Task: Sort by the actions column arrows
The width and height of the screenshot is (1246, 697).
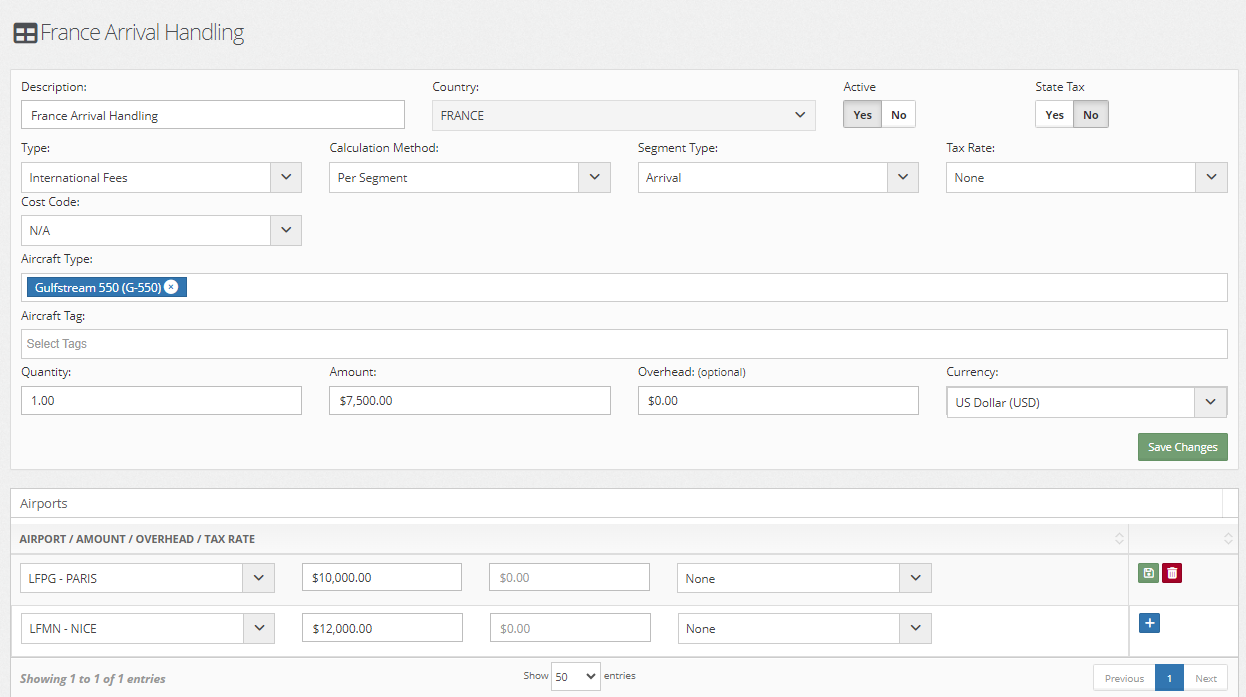Action: click(1228, 539)
